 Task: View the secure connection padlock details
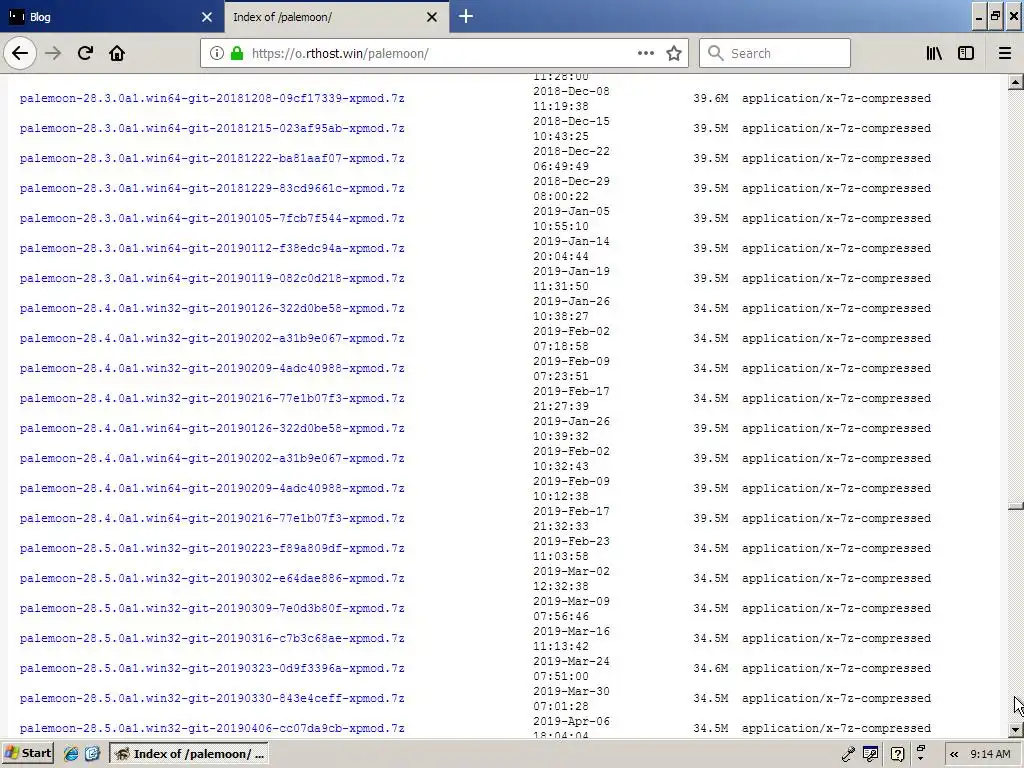point(236,53)
